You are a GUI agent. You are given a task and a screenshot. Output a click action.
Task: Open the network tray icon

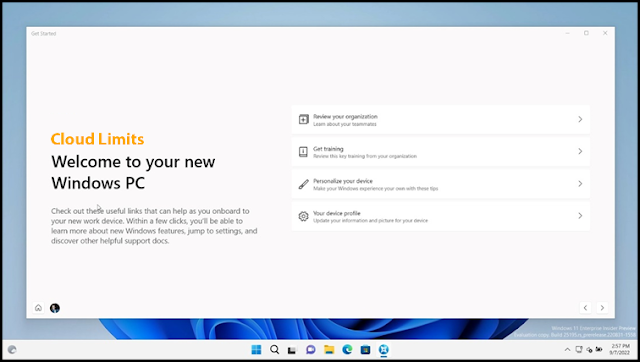579,349
